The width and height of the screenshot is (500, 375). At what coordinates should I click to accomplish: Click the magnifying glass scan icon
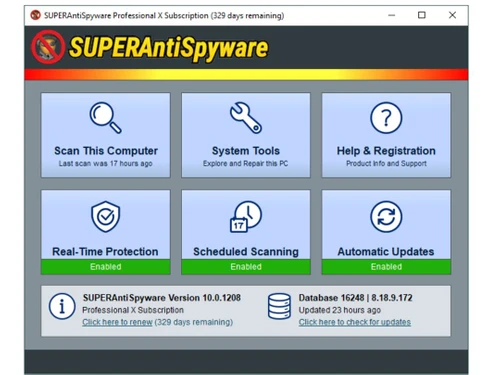(x=105, y=118)
